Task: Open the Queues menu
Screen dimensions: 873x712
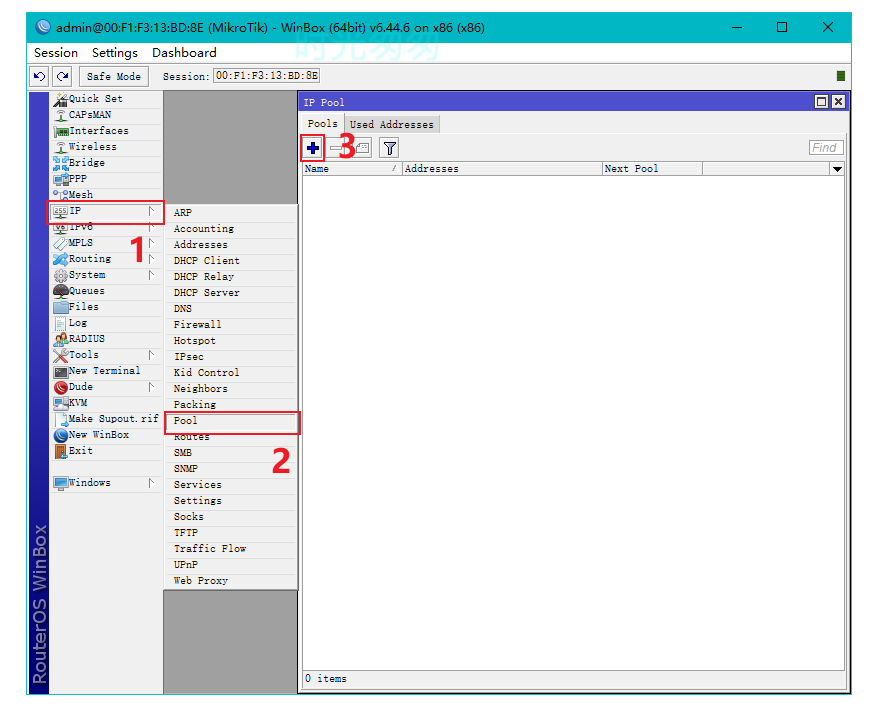Action: pyautogui.click(x=106, y=291)
